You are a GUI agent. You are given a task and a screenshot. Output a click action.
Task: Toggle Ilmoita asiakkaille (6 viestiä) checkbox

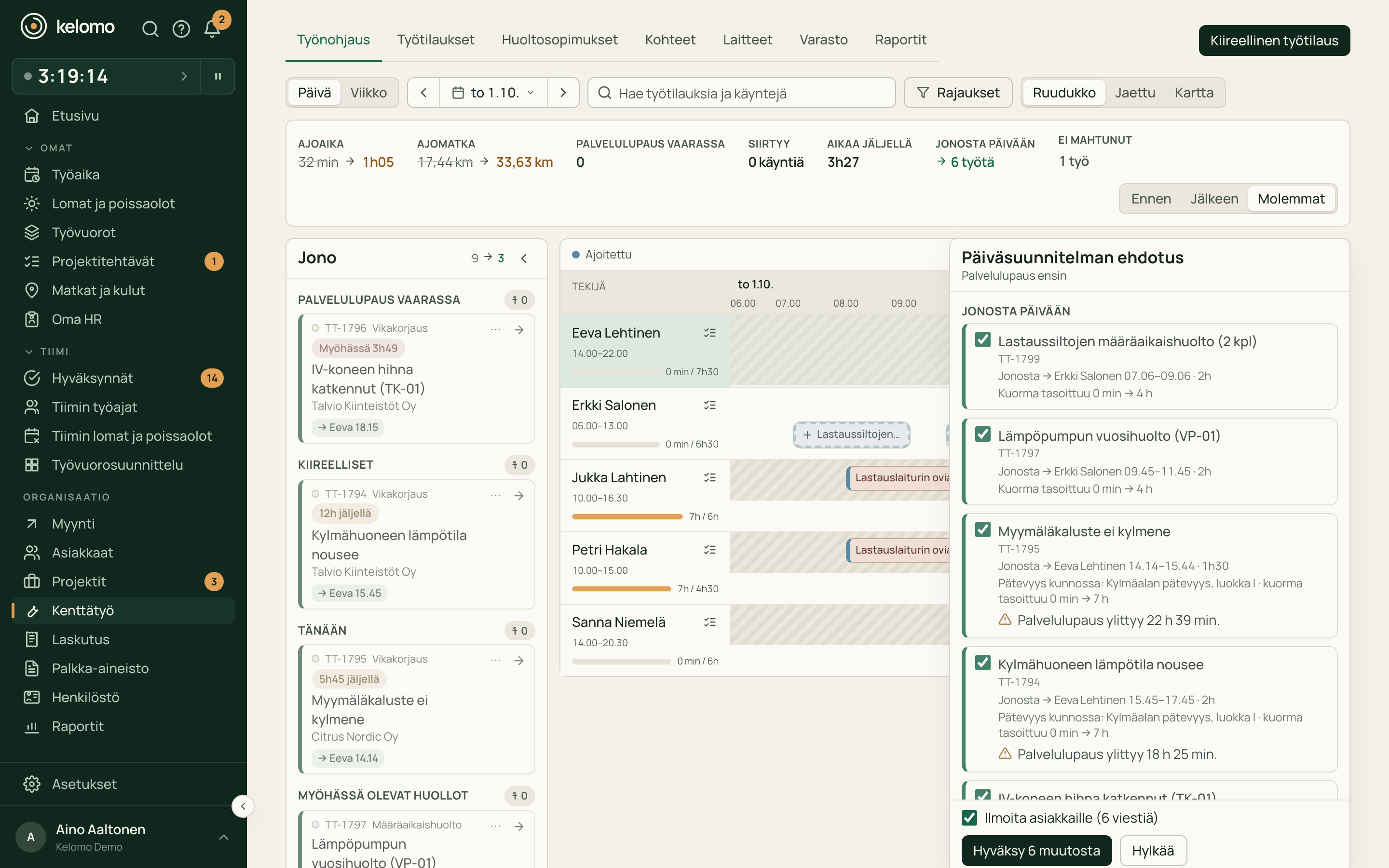click(x=969, y=817)
